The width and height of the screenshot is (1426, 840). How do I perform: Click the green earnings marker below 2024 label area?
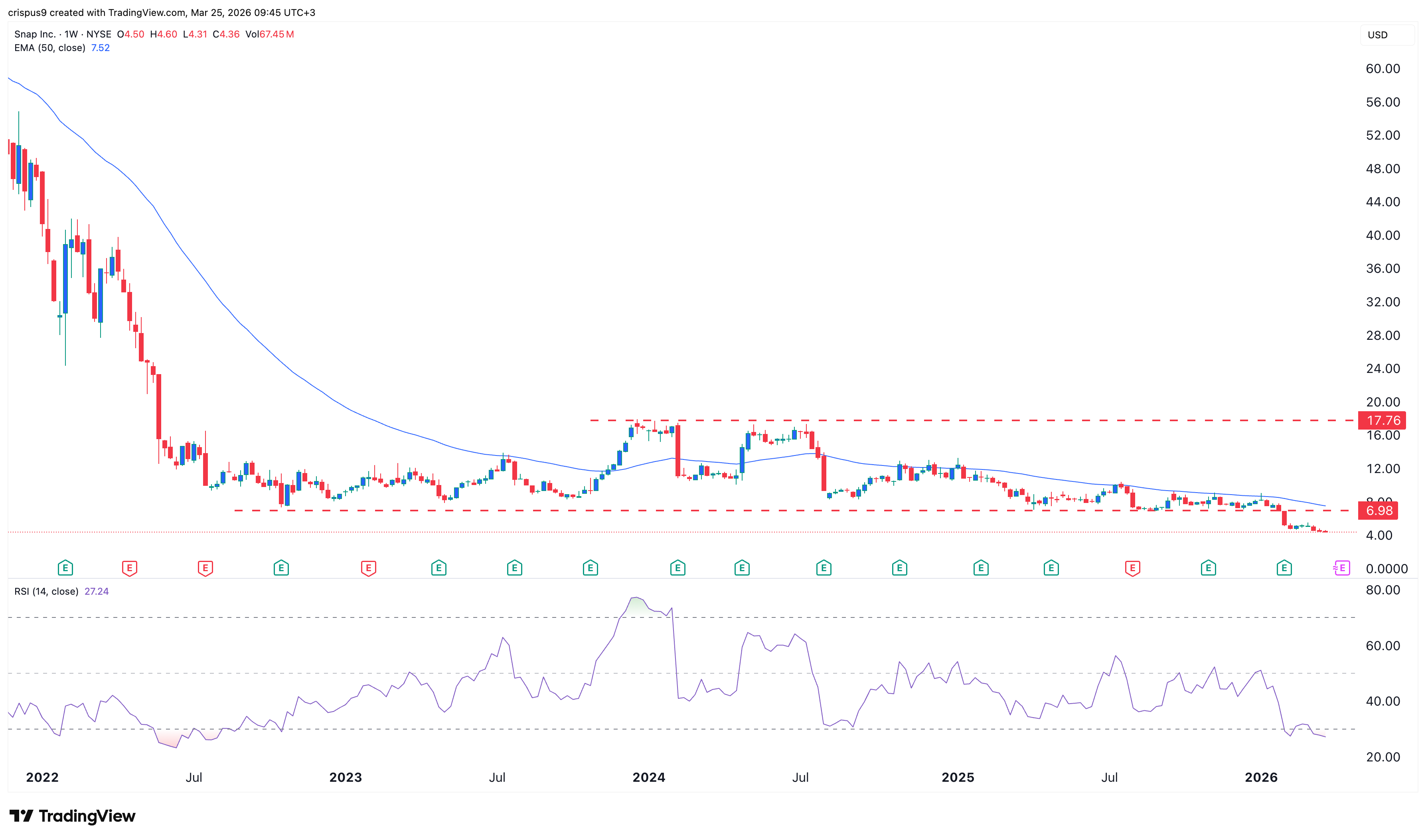677,568
